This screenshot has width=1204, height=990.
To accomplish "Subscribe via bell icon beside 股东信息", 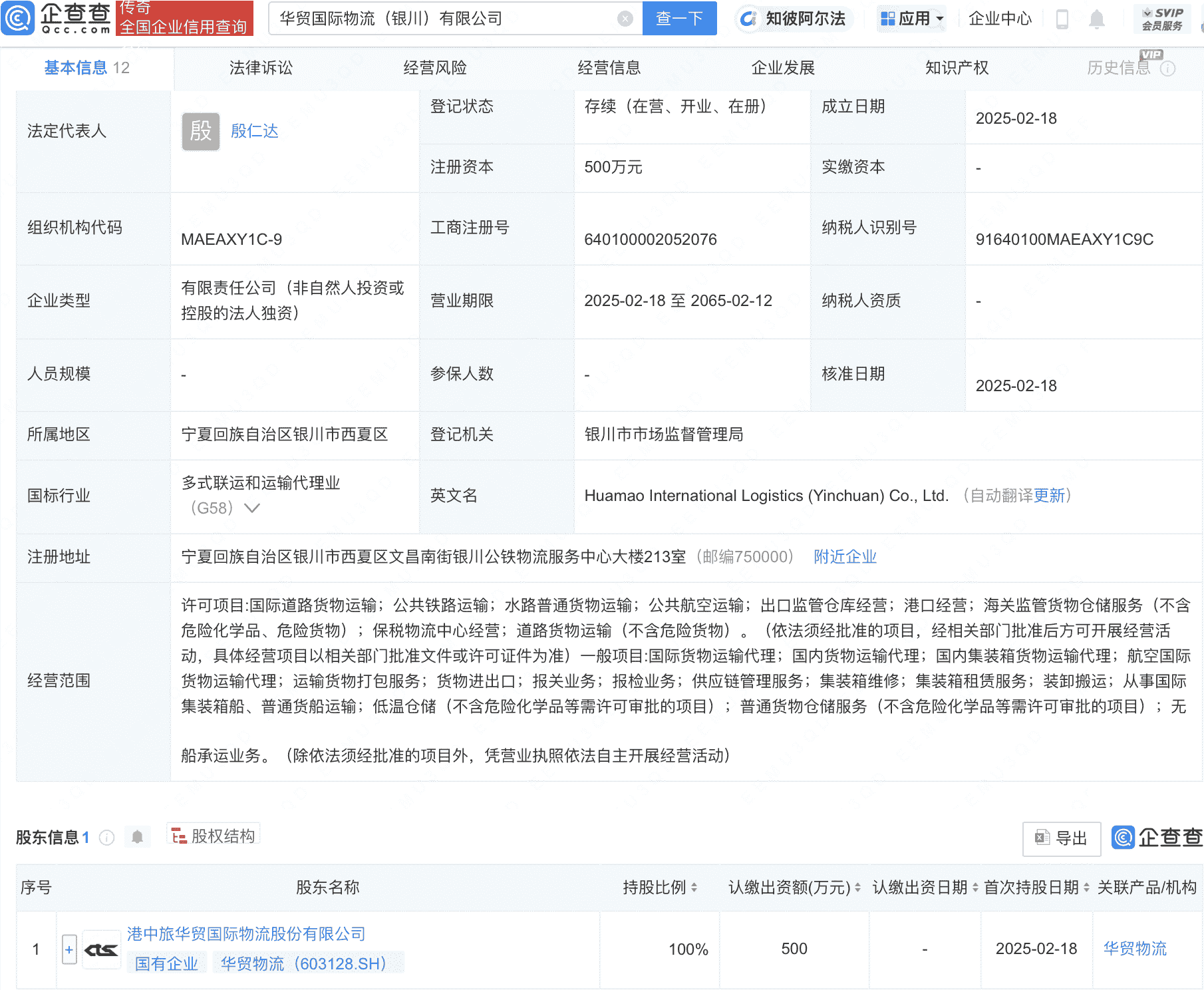I will [138, 837].
